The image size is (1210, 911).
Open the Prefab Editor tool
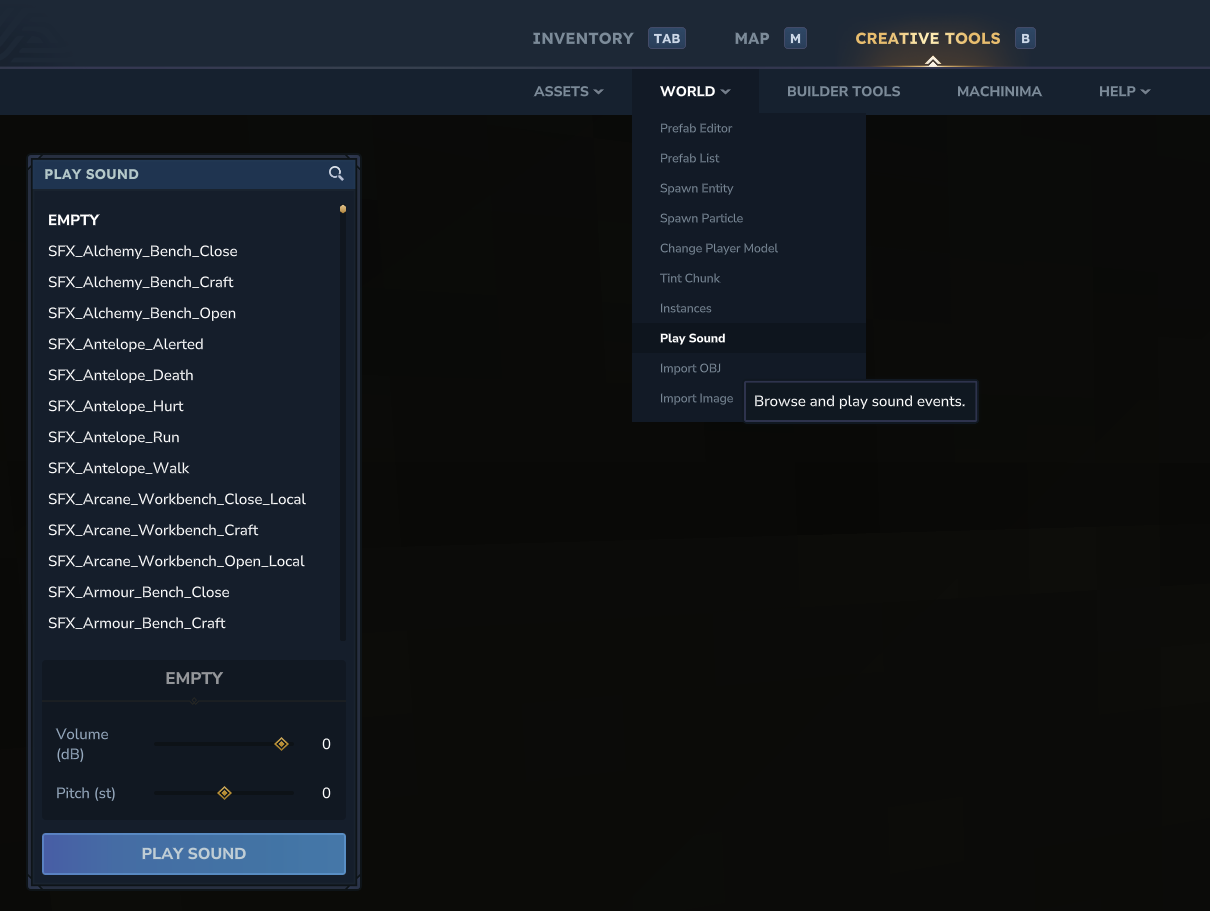click(x=695, y=128)
